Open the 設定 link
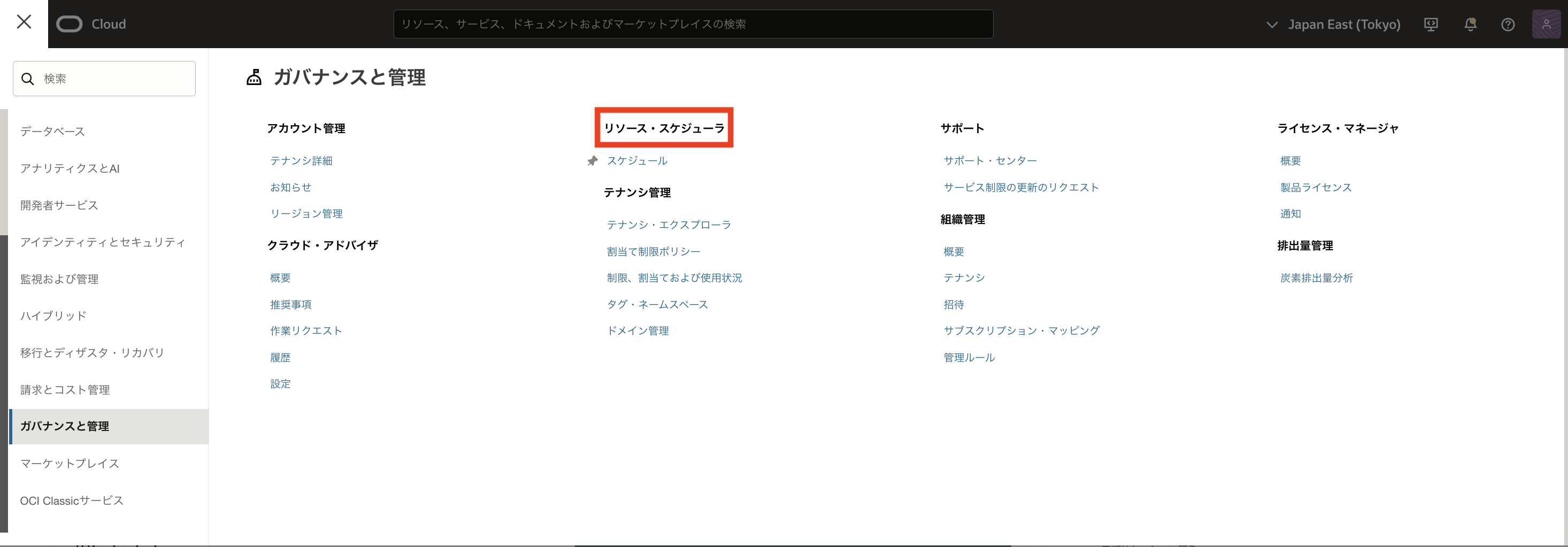 [x=281, y=384]
